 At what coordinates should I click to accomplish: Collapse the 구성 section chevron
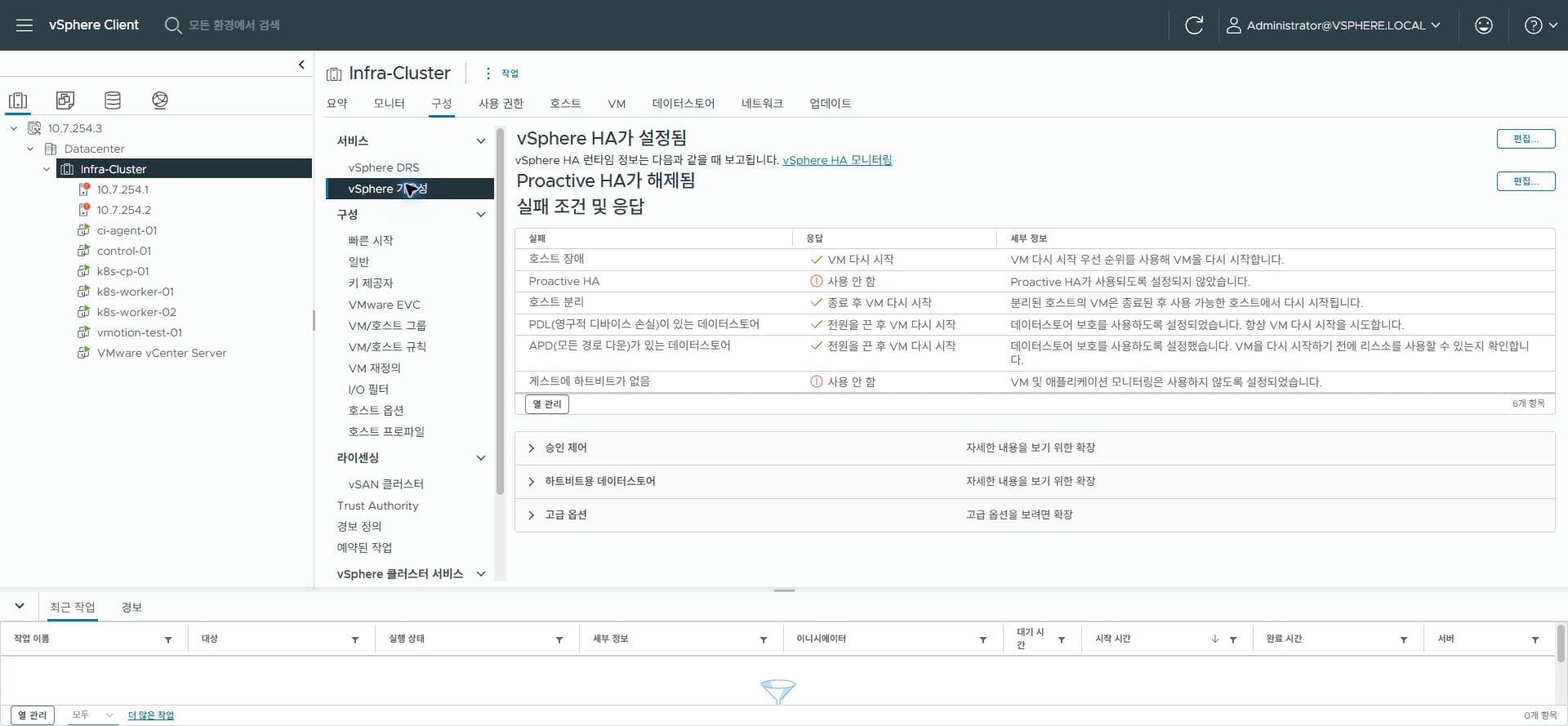(x=481, y=215)
